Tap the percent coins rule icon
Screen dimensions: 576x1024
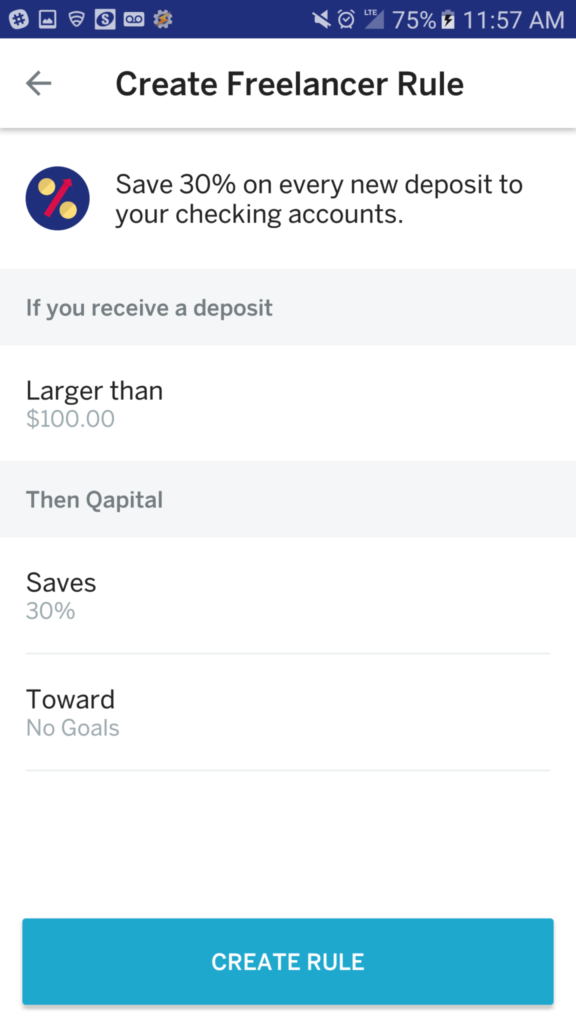click(57, 199)
